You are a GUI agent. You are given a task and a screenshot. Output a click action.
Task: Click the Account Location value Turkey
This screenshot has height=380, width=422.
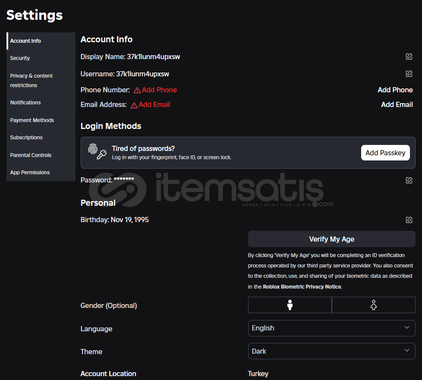(x=258, y=374)
